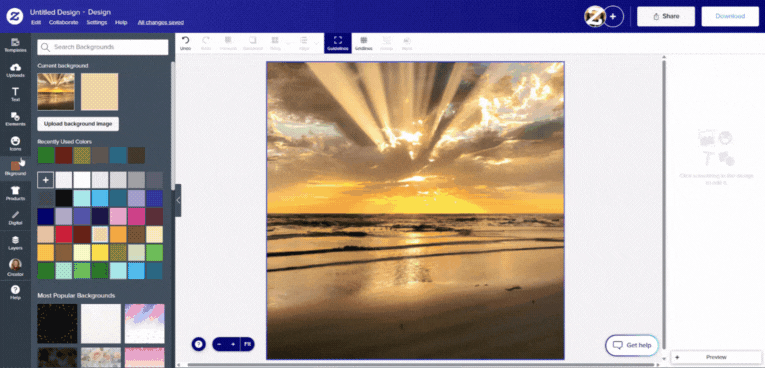Open the Collaborate menu

tap(63, 22)
